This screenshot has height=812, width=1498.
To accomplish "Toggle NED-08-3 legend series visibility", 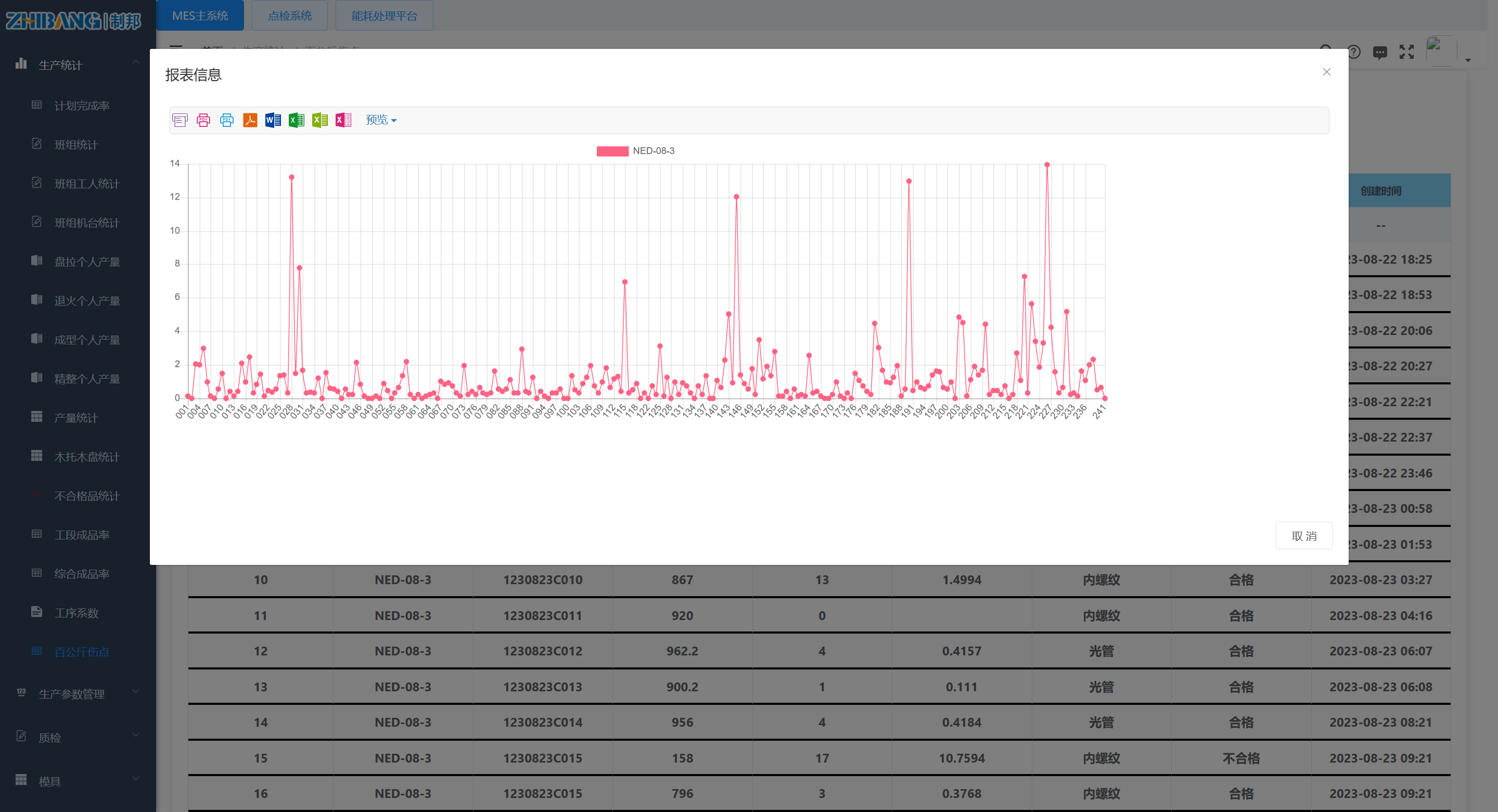I will (x=636, y=151).
